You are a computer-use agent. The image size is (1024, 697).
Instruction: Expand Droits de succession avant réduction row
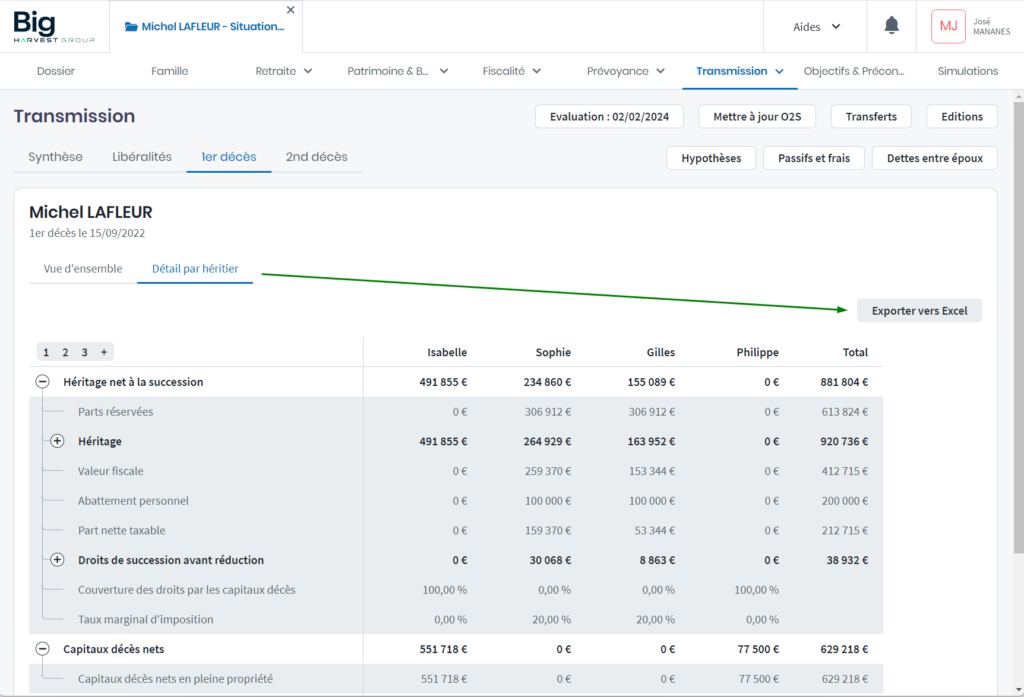click(57, 560)
